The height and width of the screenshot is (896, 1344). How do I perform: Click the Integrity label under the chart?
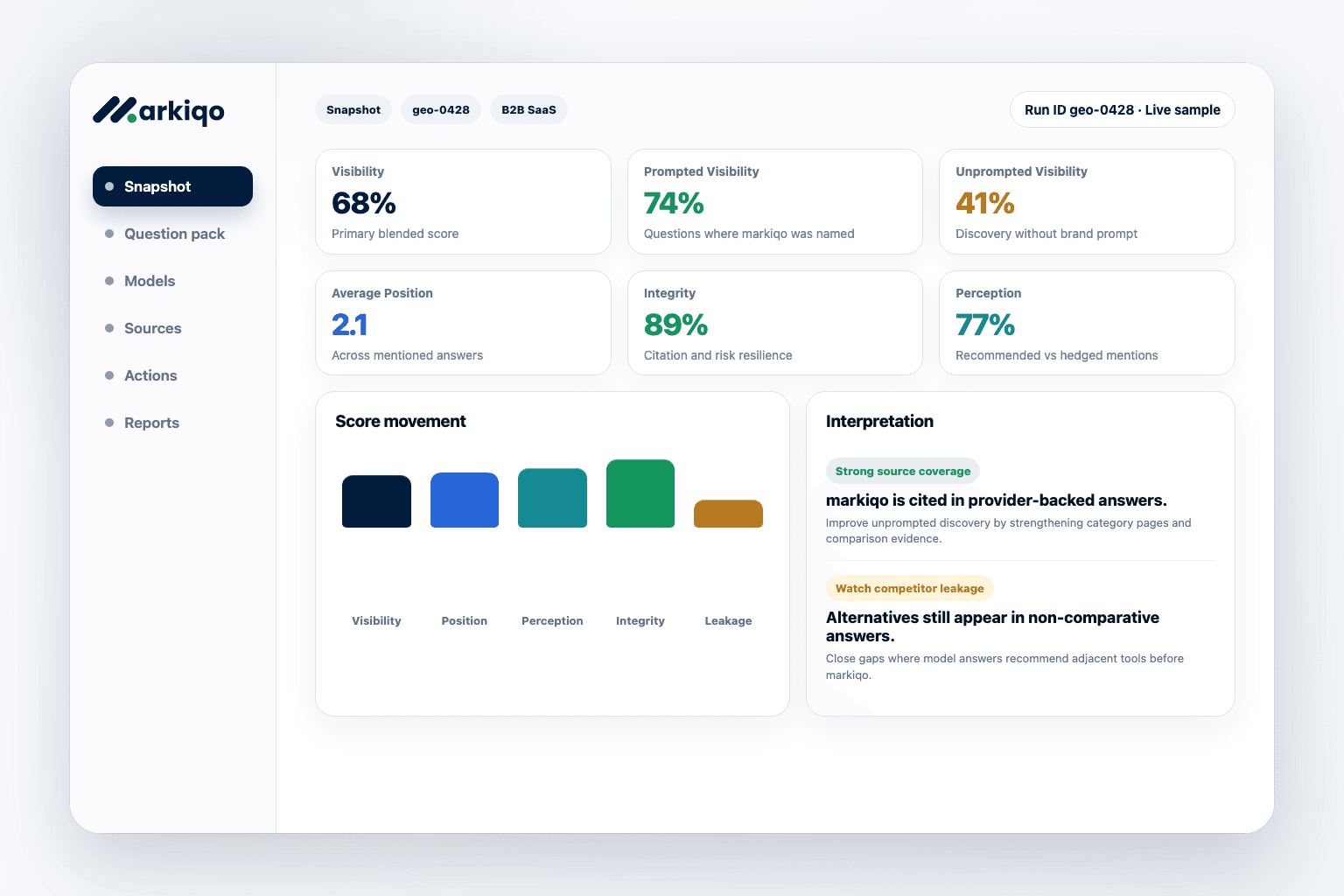640,620
